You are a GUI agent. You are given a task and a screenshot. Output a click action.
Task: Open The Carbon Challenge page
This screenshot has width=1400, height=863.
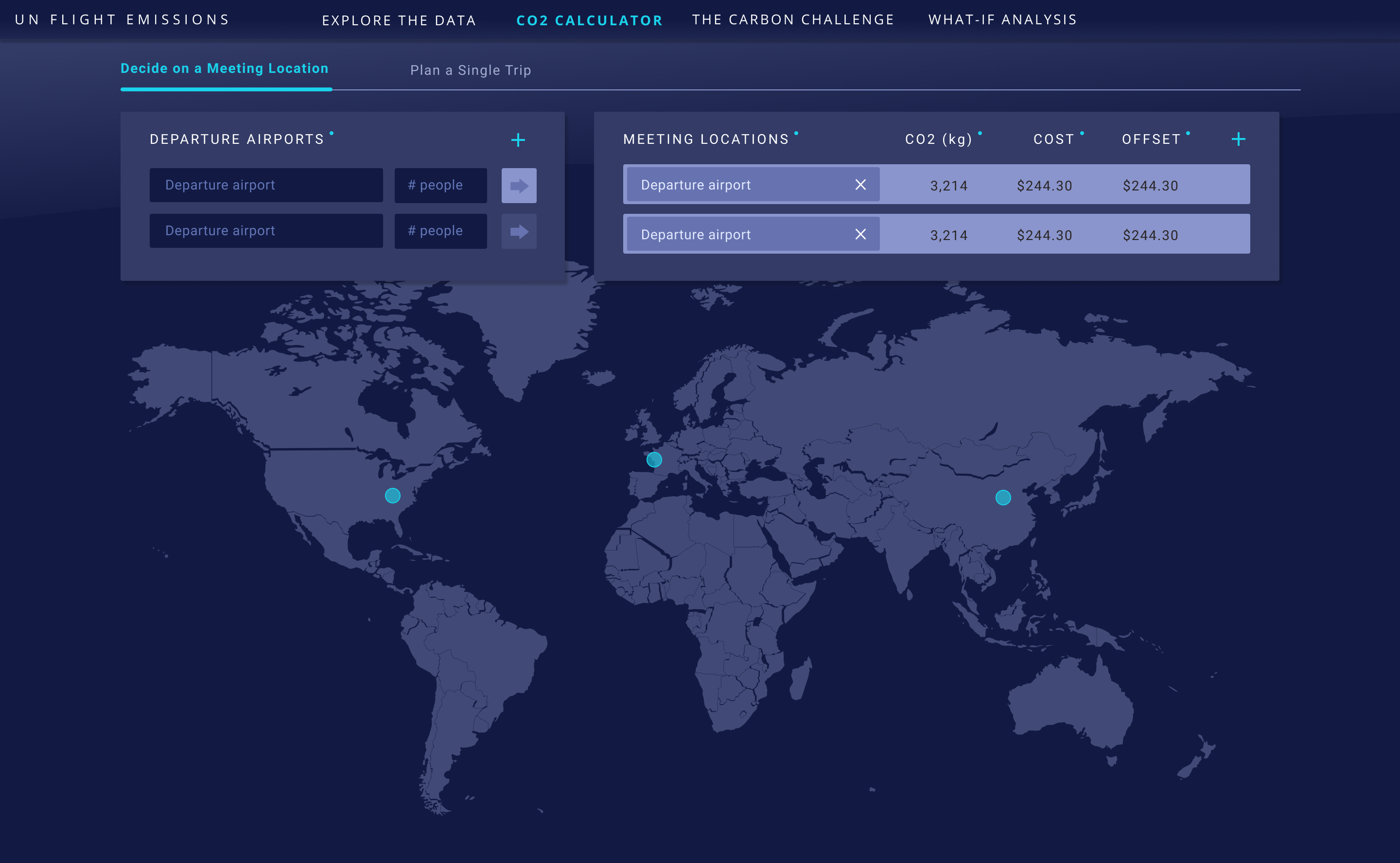[792, 19]
